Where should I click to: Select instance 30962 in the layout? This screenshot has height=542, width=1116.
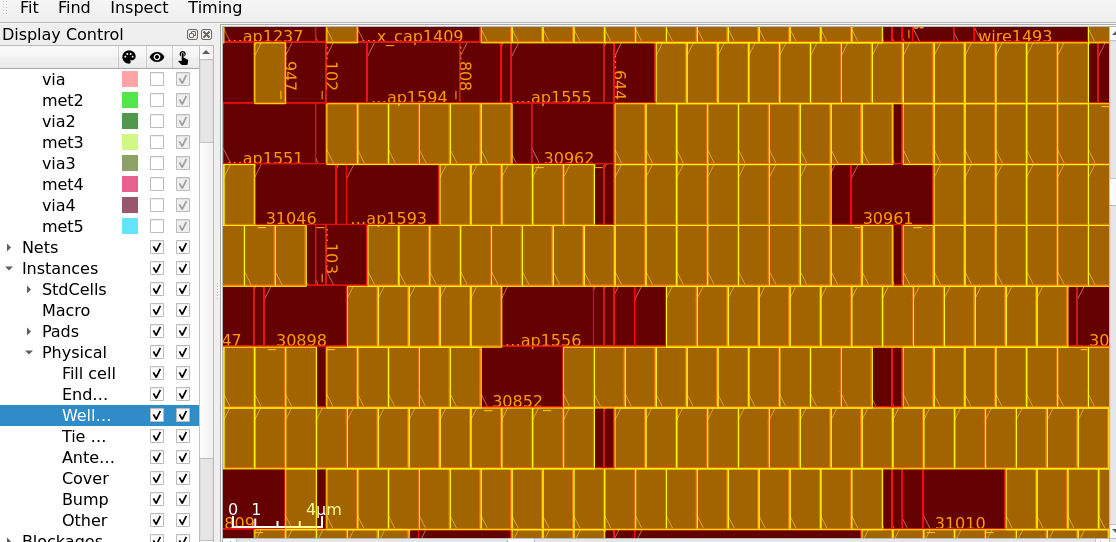click(x=573, y=134)
